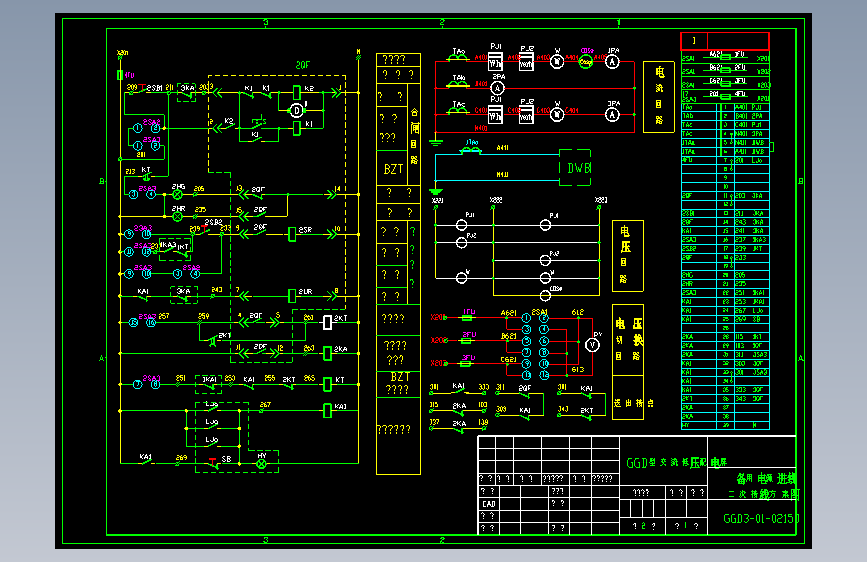Select the N411 wire label
This screenshot has width=867, height=562.
pyautogui.click(x=502, y=175)
